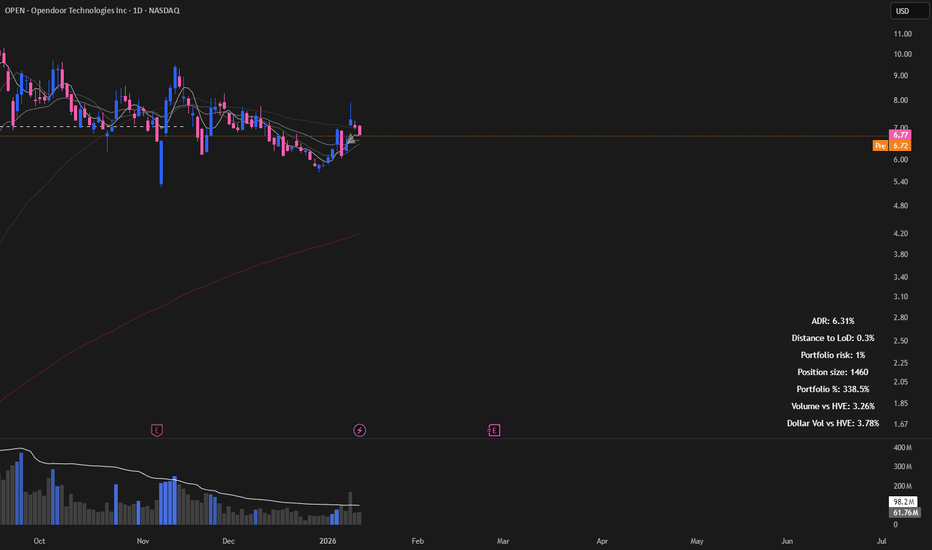Click the Portfolio risk: 1% row
Viewport: 932px width, 550px height.
click(833, 355)
